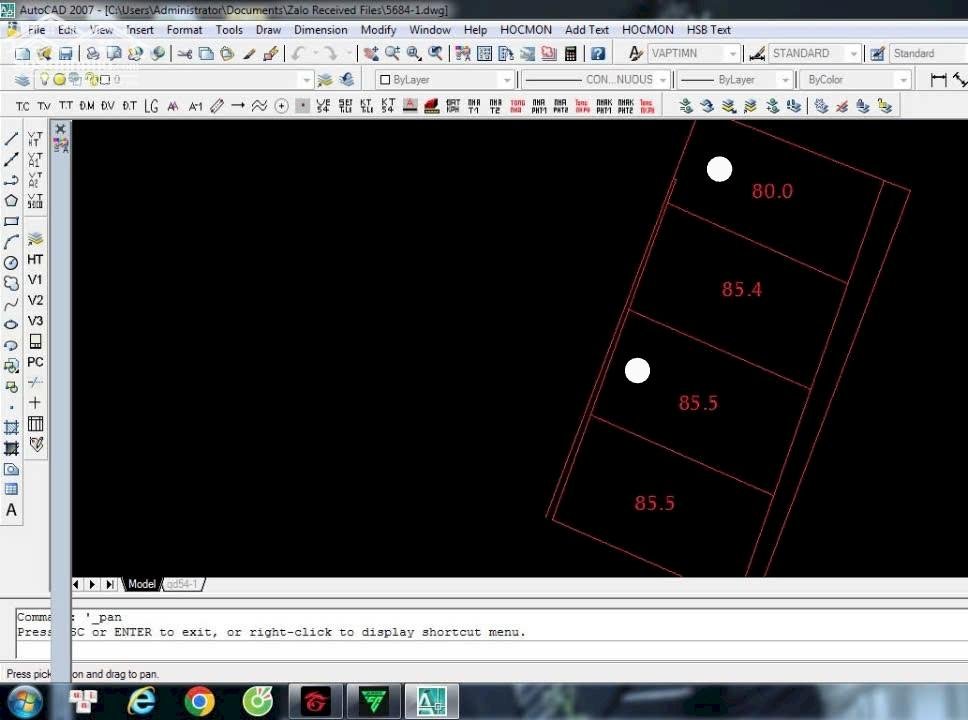Open the VAPTIMN text style dropdown
The image size is (968, 720).
[694, 54]
